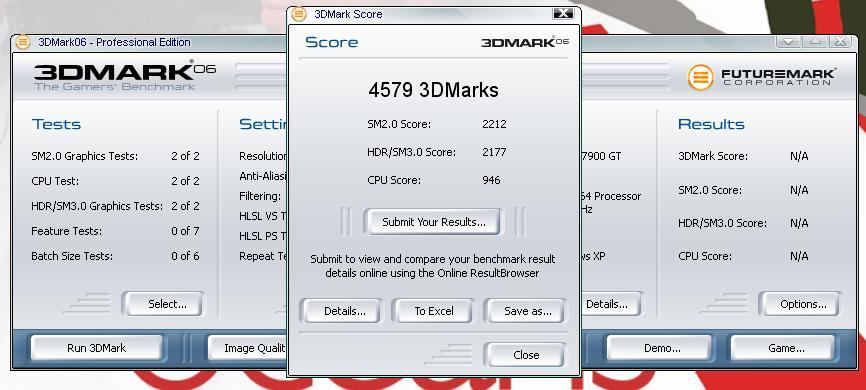The width and height of the screenshot is (866, 390).
Task: Click Feature Tests value 0 of 7
Action: coord(185,231)
